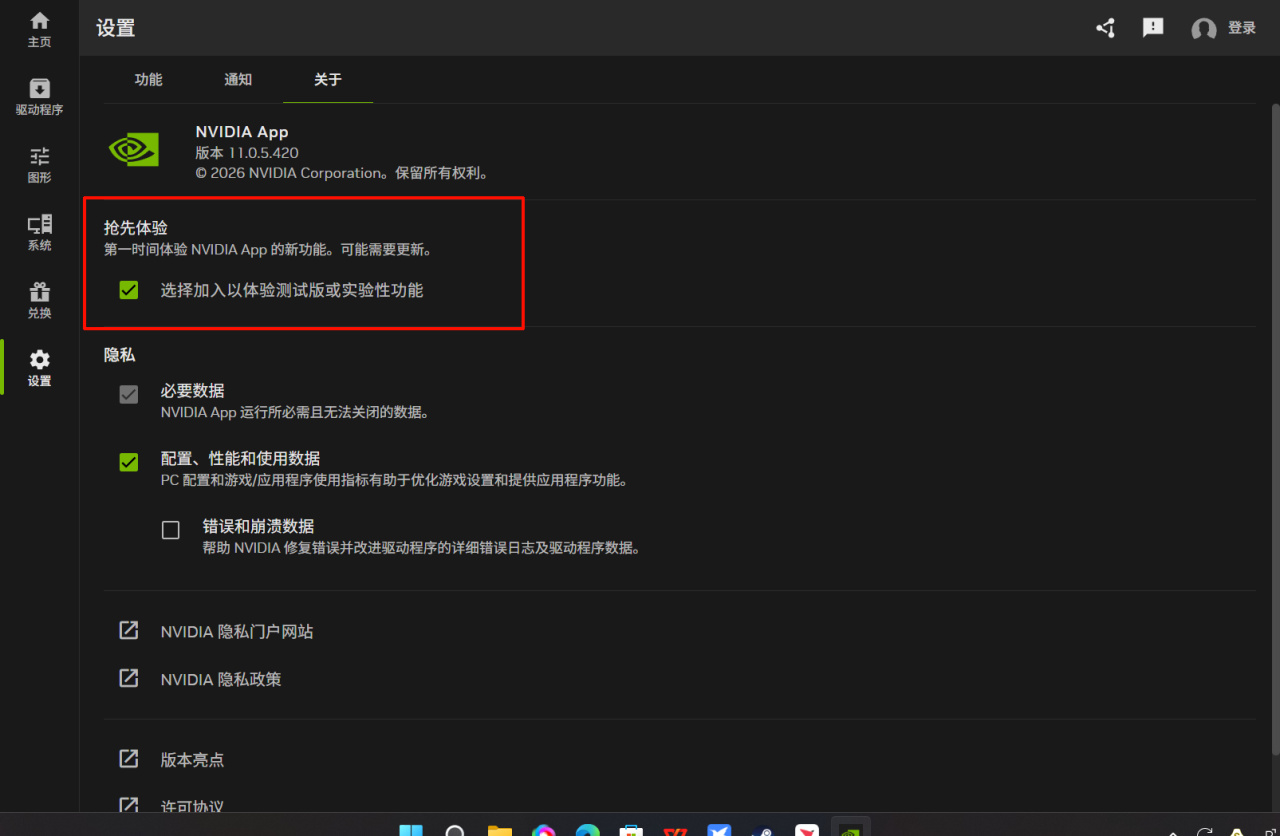Open the 系统 system section

tap(39, 233)
